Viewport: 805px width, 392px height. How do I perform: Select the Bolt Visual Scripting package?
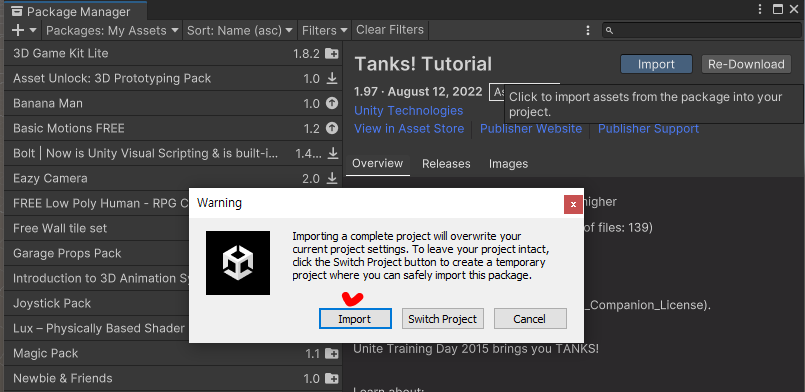click(x=173, y=153)
